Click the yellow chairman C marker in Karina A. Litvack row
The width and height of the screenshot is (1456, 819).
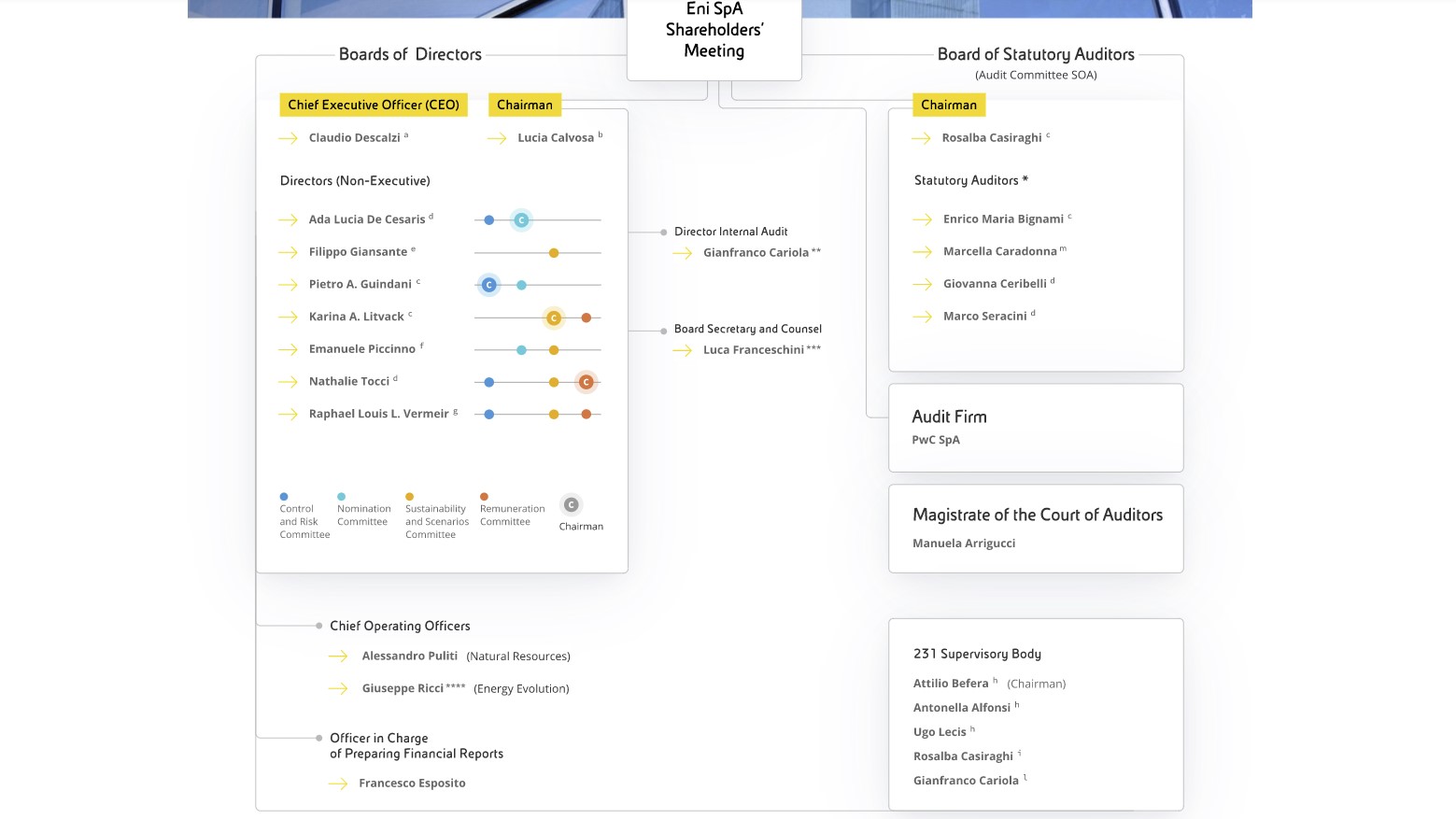tap(554, 318)
